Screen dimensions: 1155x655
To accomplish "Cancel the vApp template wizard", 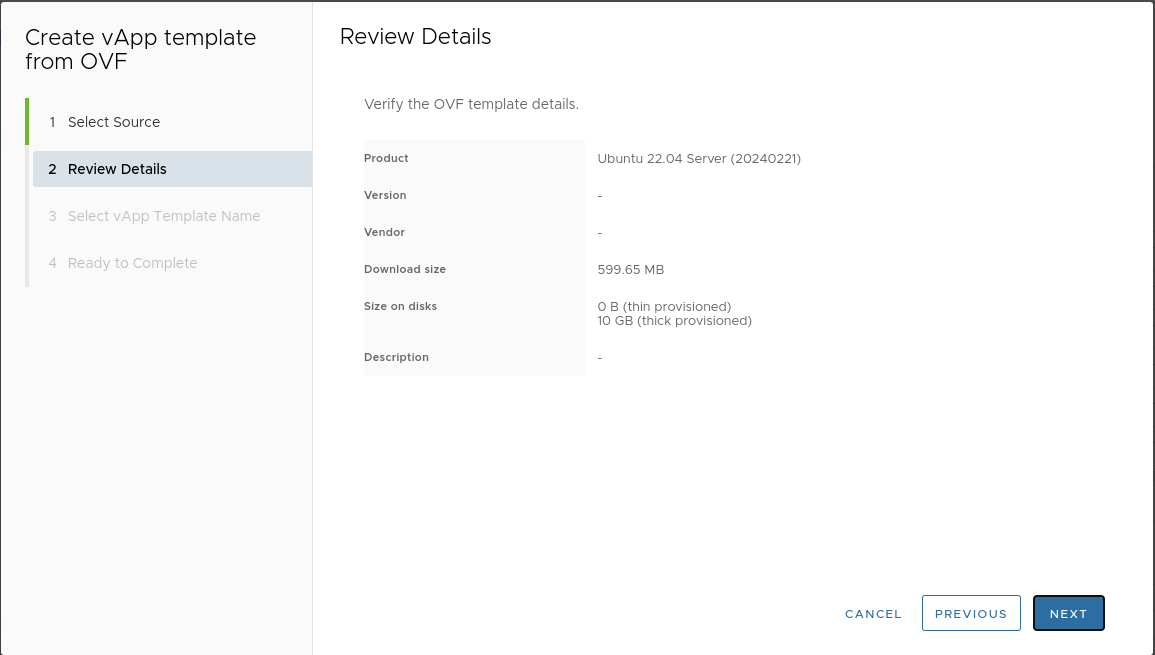I will click(x=873, y=614).
